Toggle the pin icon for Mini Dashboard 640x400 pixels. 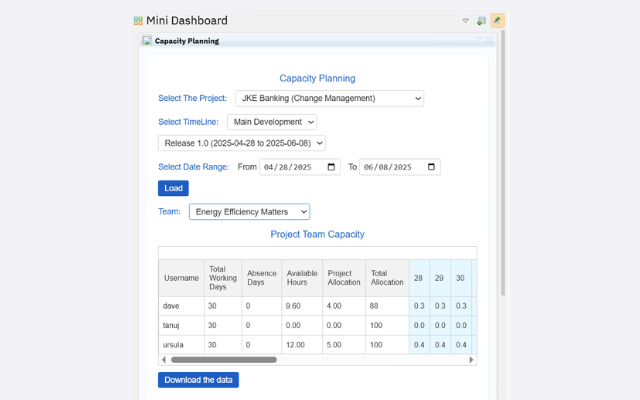[498, 20]
